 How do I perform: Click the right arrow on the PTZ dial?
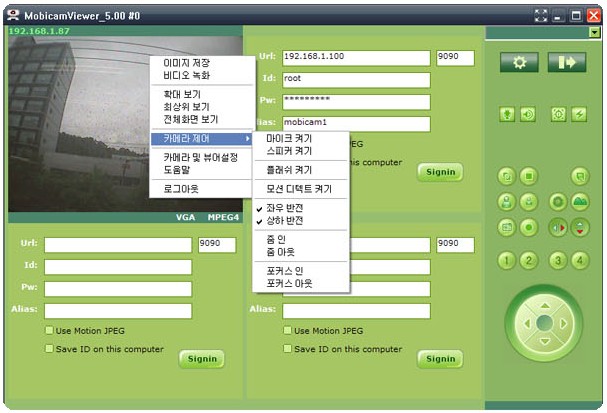(563, 323)
